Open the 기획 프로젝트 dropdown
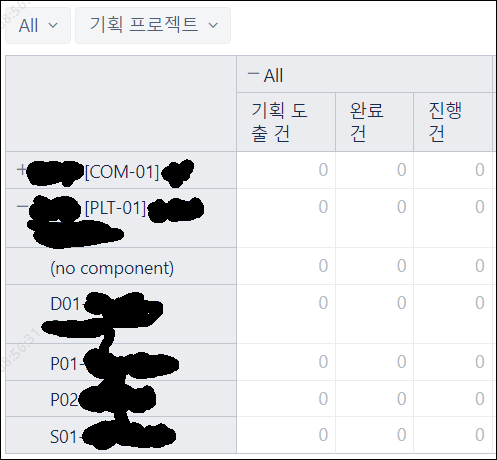 tap(153, 26)
